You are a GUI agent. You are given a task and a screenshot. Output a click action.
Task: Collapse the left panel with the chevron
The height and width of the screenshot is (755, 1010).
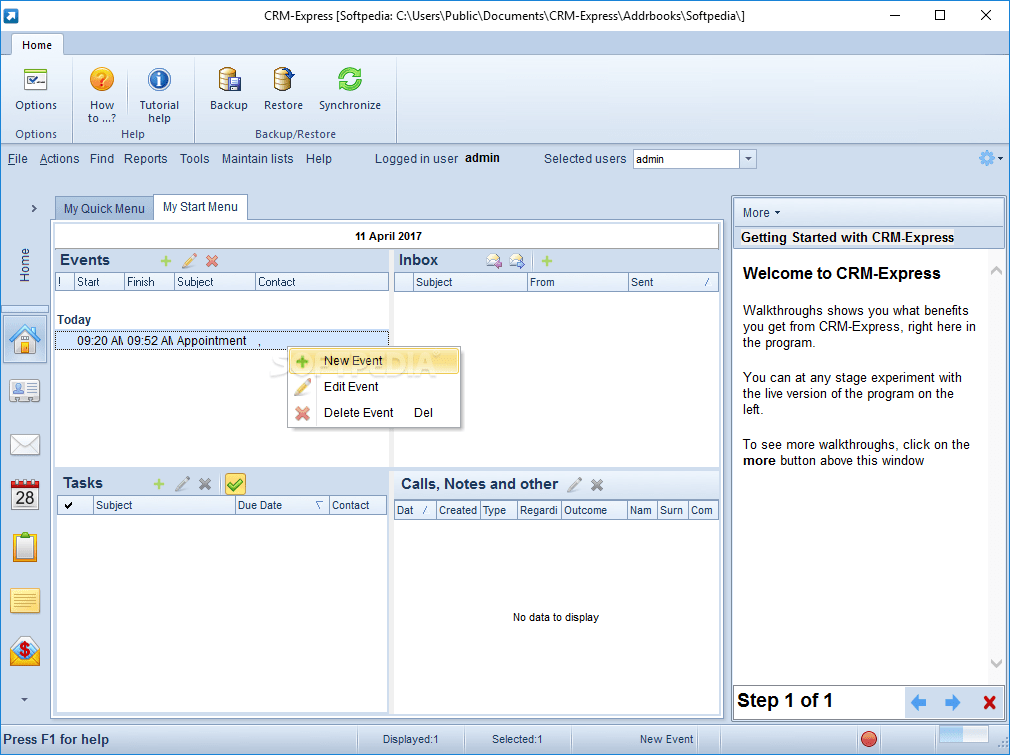(33, 208)
